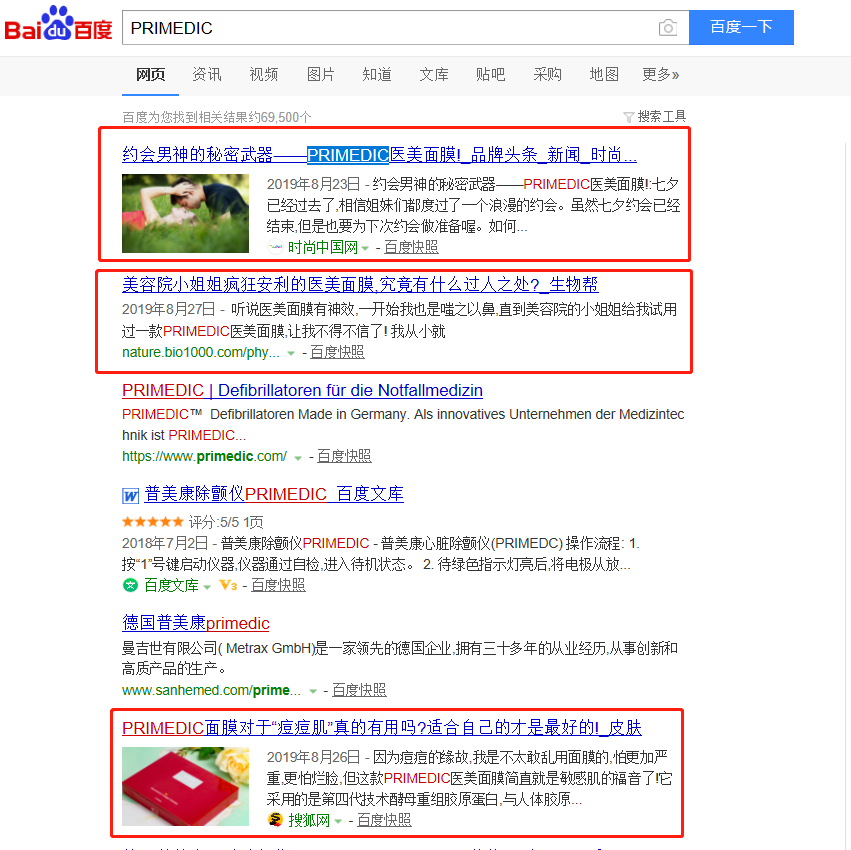Click the search input containing PRIMEDIC
Viewport: 851px width, 850px height.
pos(388,28)
